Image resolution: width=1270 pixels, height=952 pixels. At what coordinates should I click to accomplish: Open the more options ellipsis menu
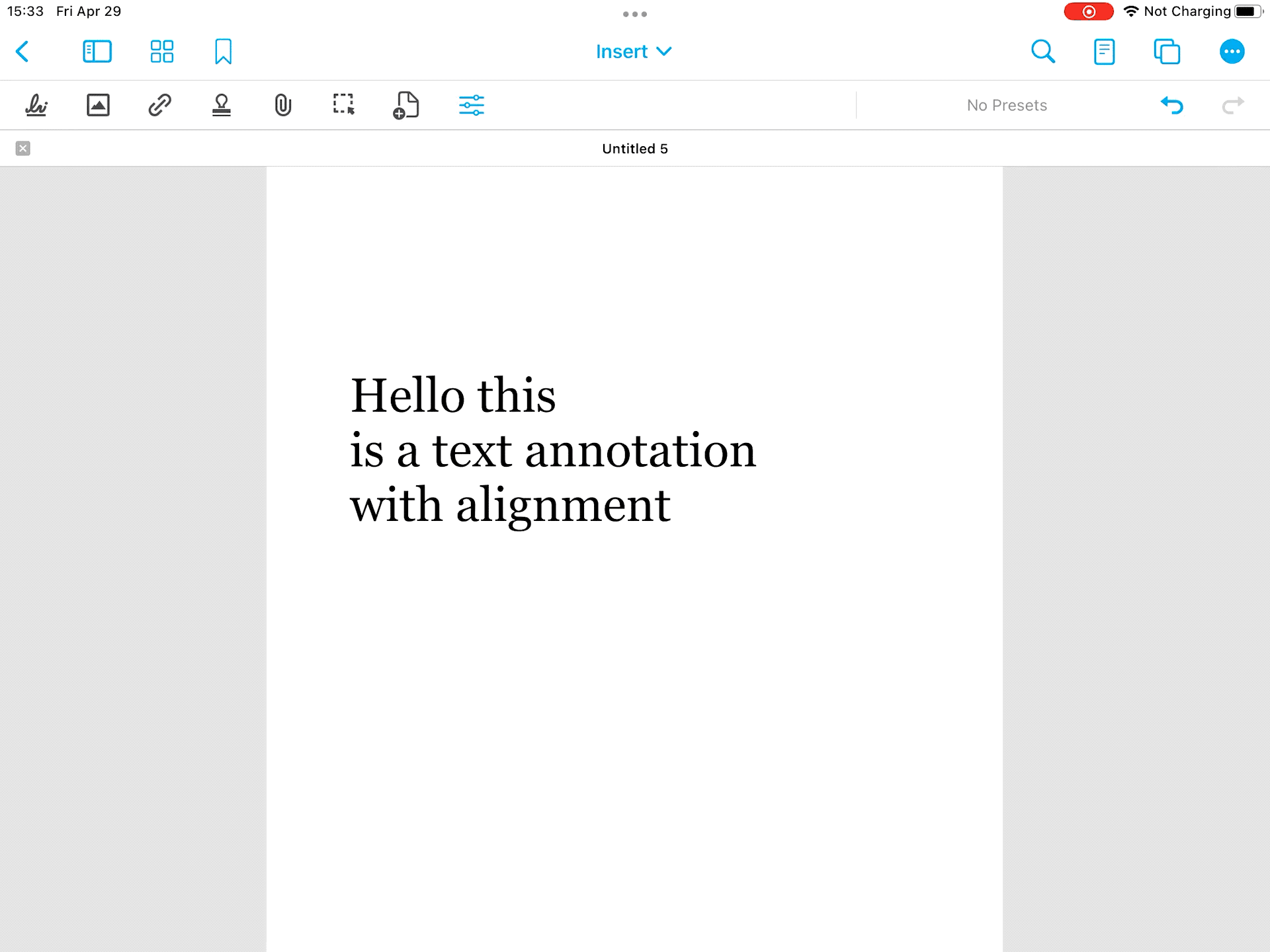tap(1232, 52)
